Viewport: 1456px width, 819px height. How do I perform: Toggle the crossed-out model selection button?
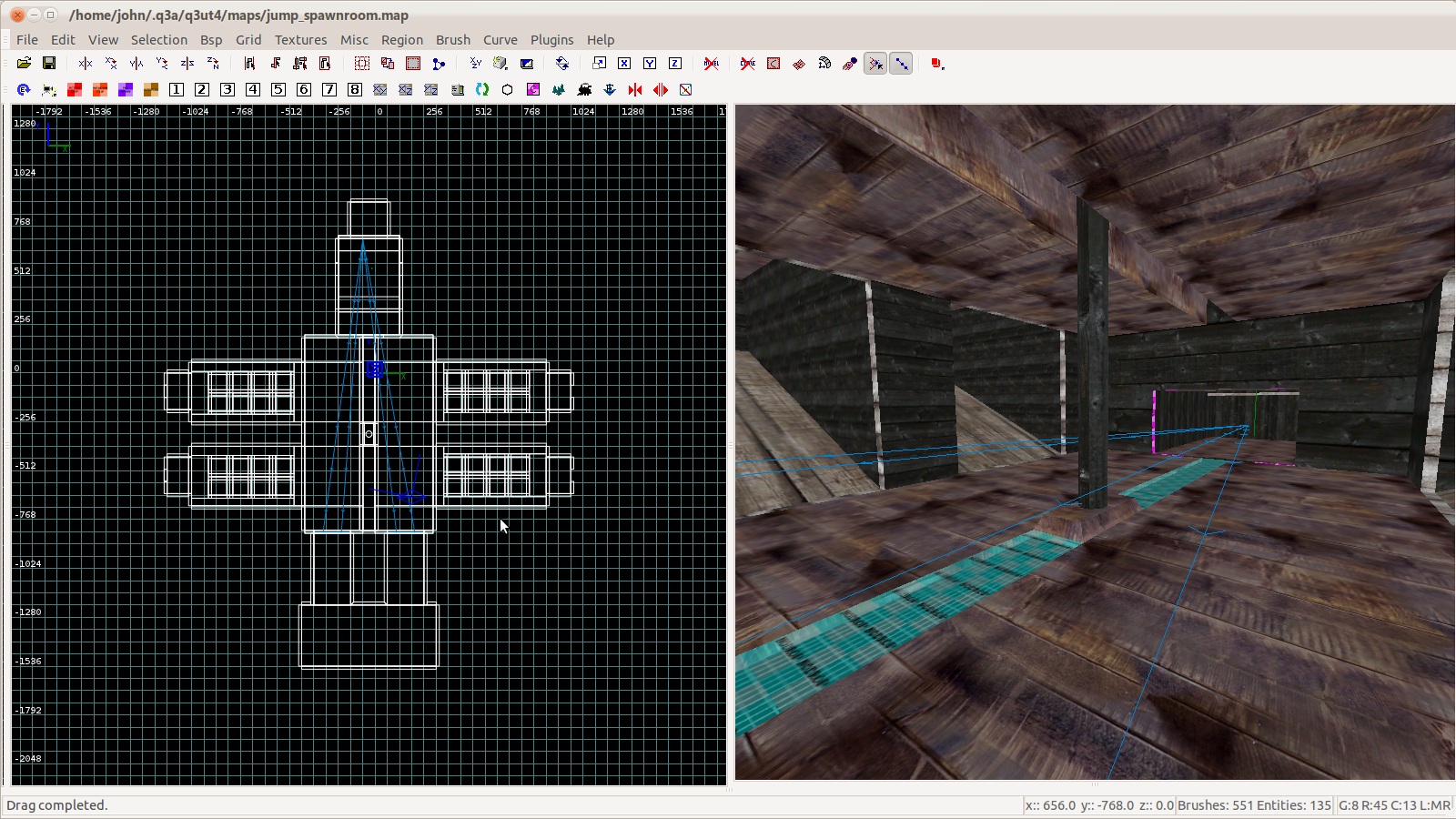(712, 64)
